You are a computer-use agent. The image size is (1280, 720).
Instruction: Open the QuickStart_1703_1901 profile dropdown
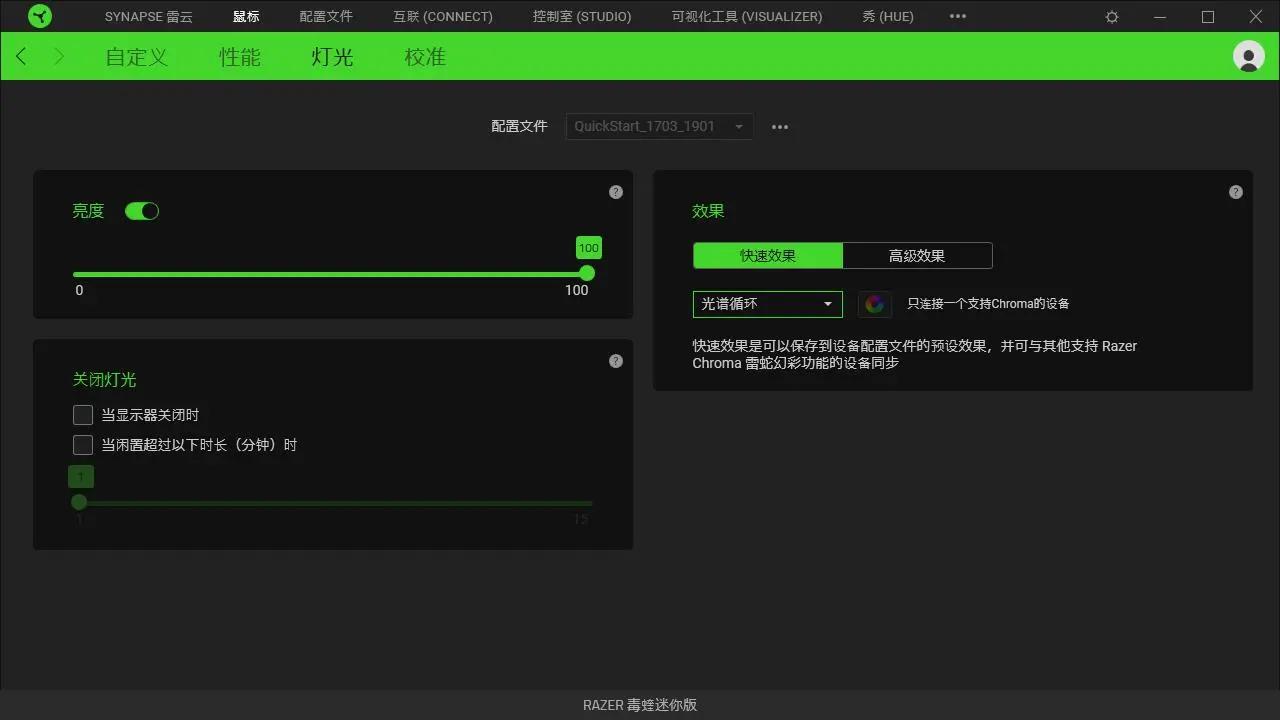(x=658, y=126)
